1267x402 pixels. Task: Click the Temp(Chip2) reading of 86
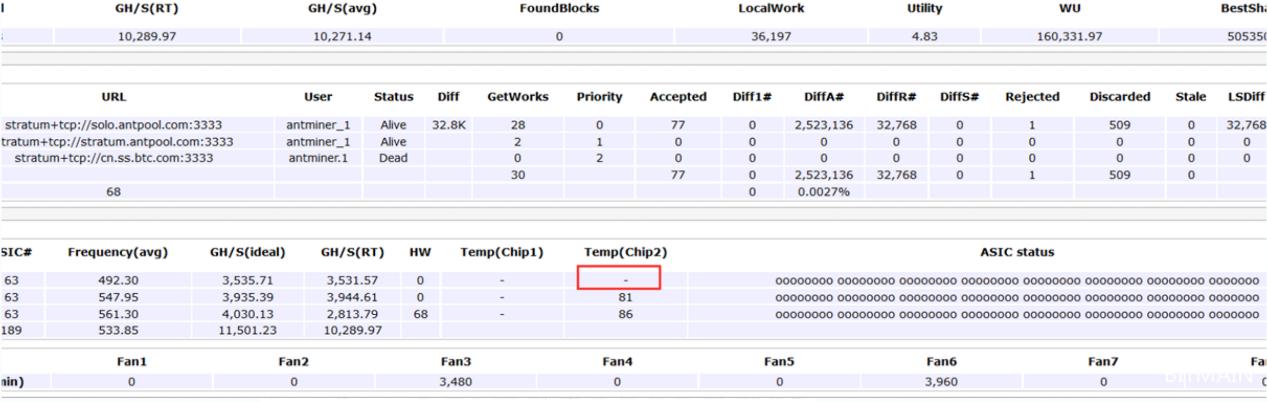tap(625, 313)
